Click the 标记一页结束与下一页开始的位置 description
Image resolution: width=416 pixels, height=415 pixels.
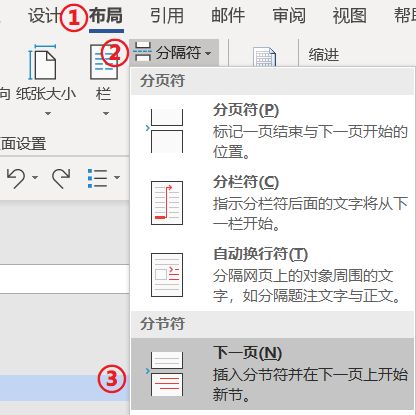[310, 141]
